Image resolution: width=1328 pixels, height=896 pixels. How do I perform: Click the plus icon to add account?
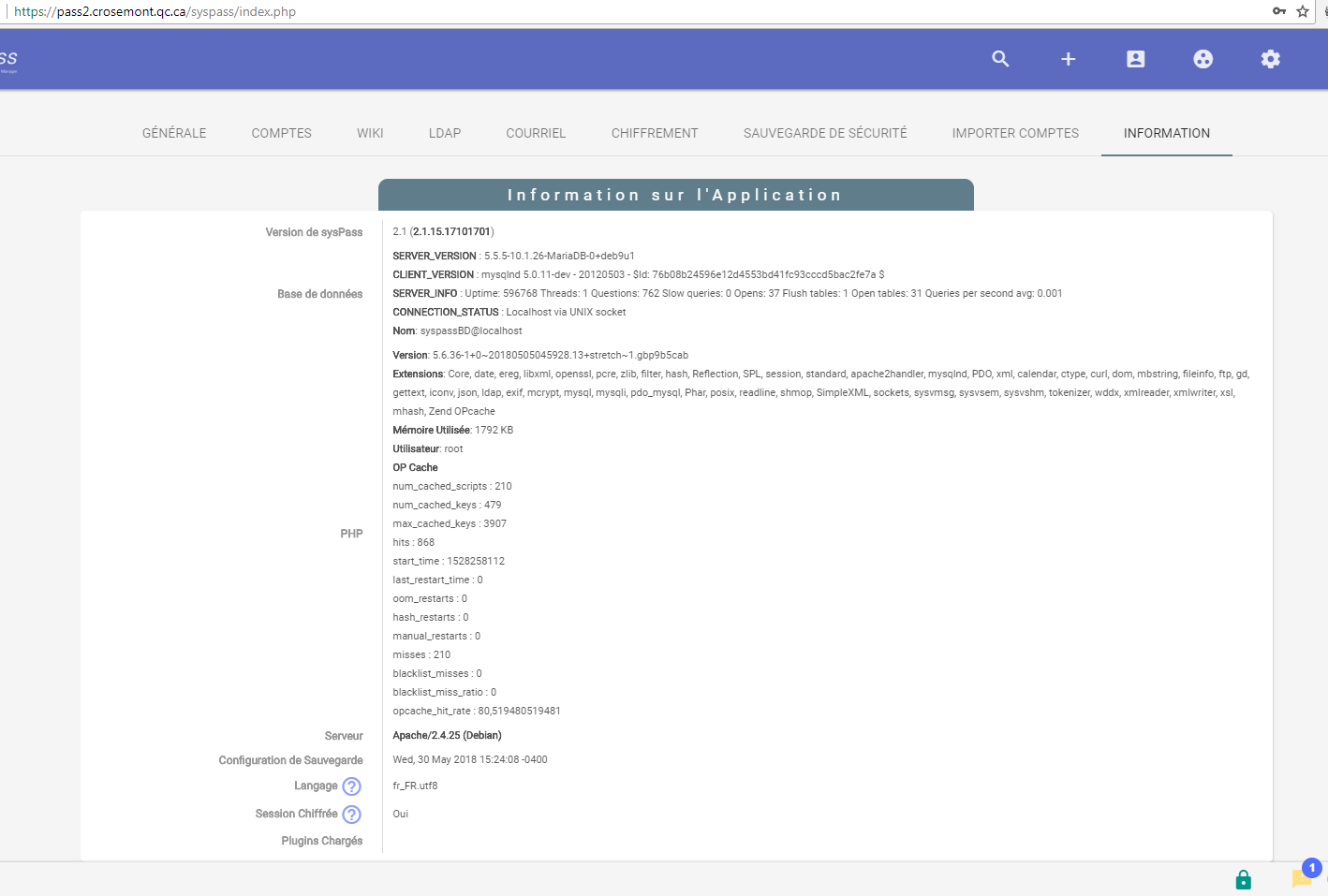tap(1068, 59)
